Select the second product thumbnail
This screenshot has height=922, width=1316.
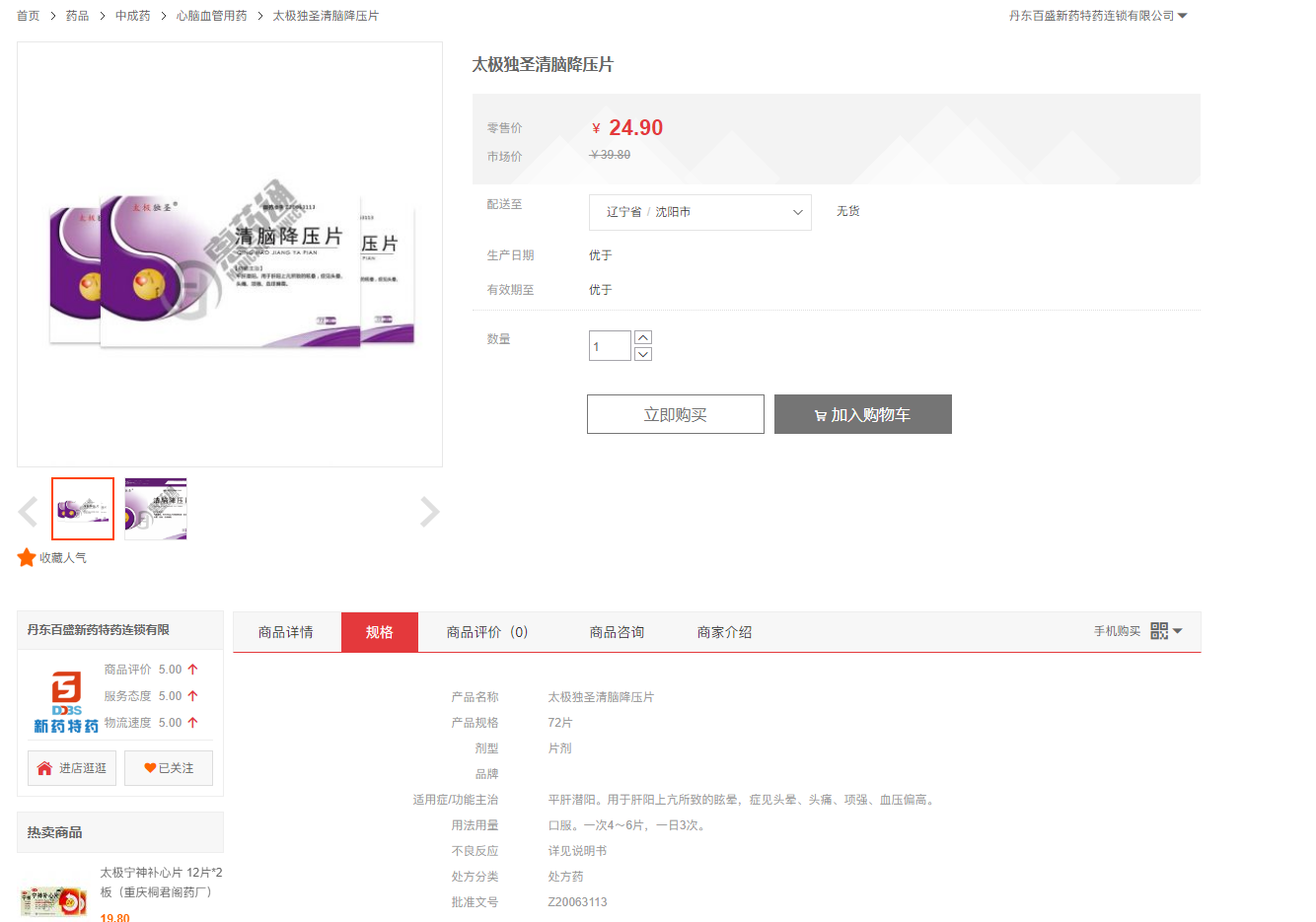click(156, 509)
